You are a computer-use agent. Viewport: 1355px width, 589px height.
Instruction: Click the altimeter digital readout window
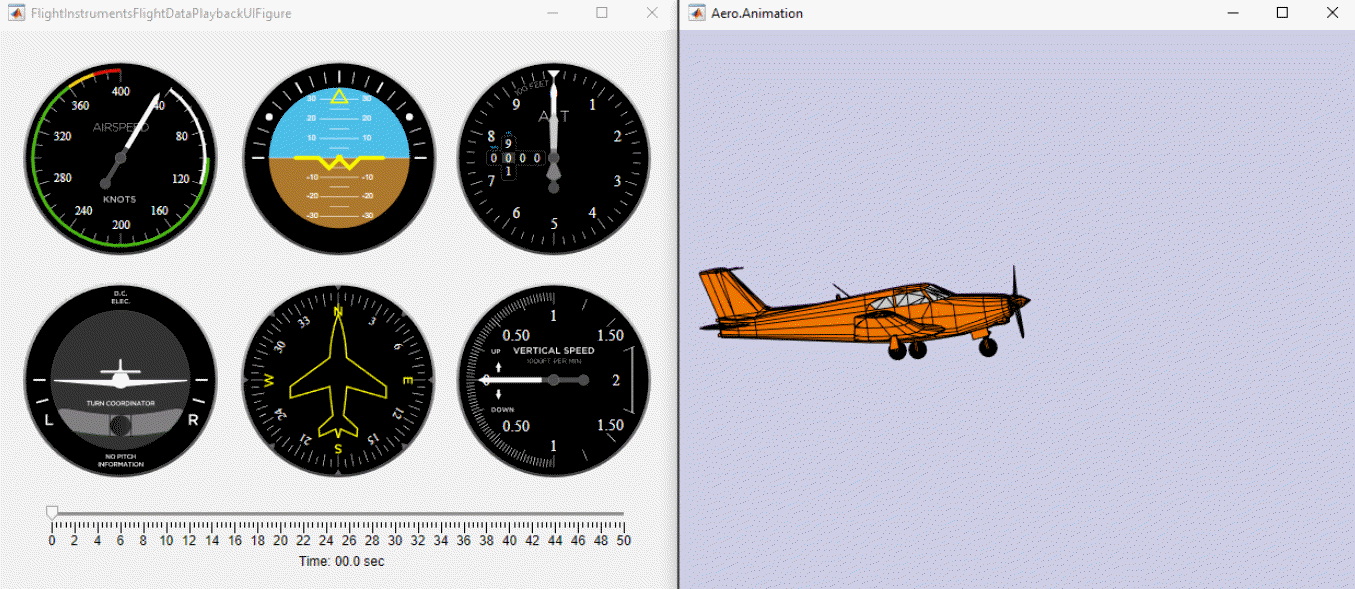[x=516, y=158]
